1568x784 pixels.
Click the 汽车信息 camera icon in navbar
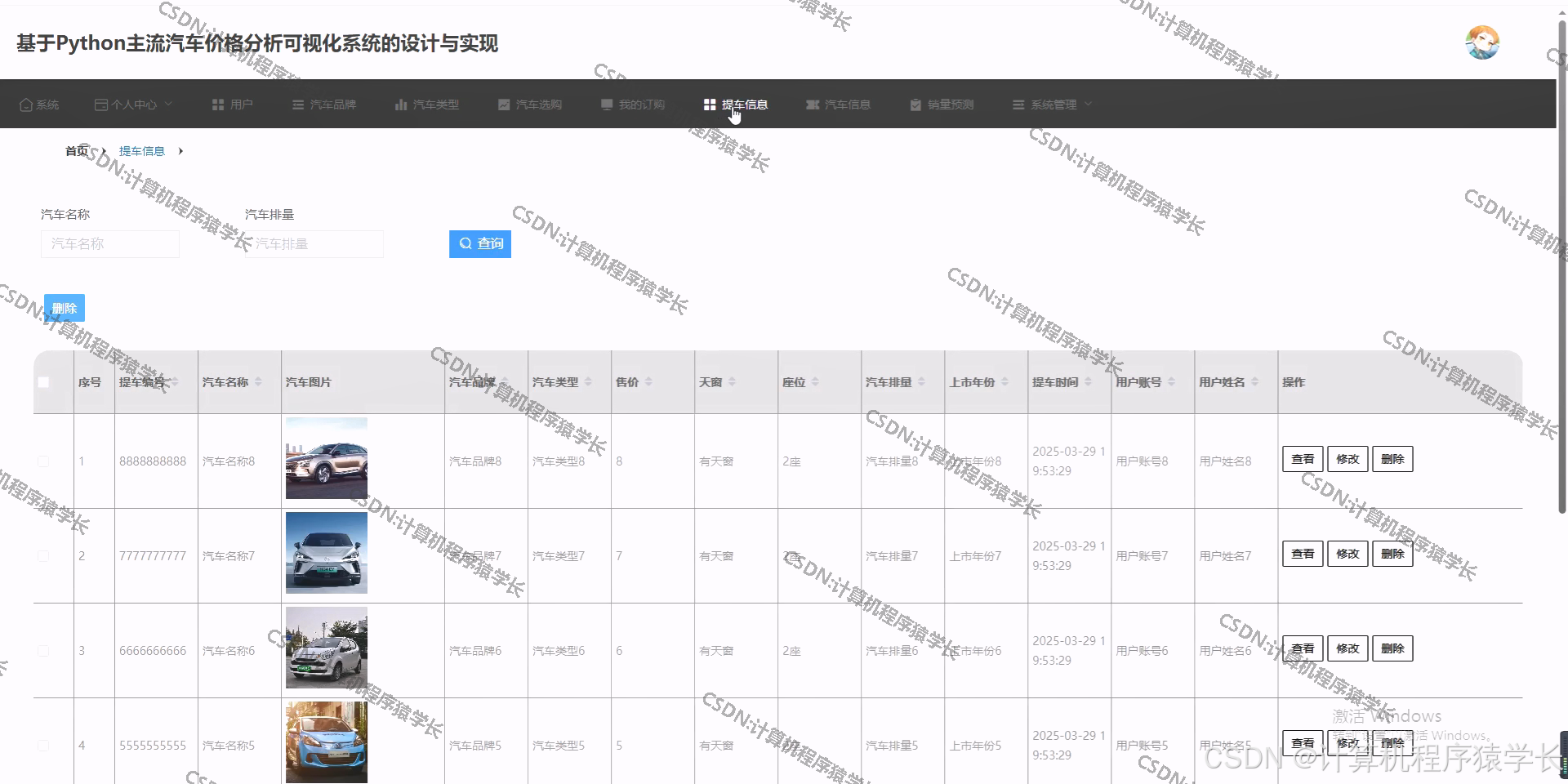coord(813,105)
